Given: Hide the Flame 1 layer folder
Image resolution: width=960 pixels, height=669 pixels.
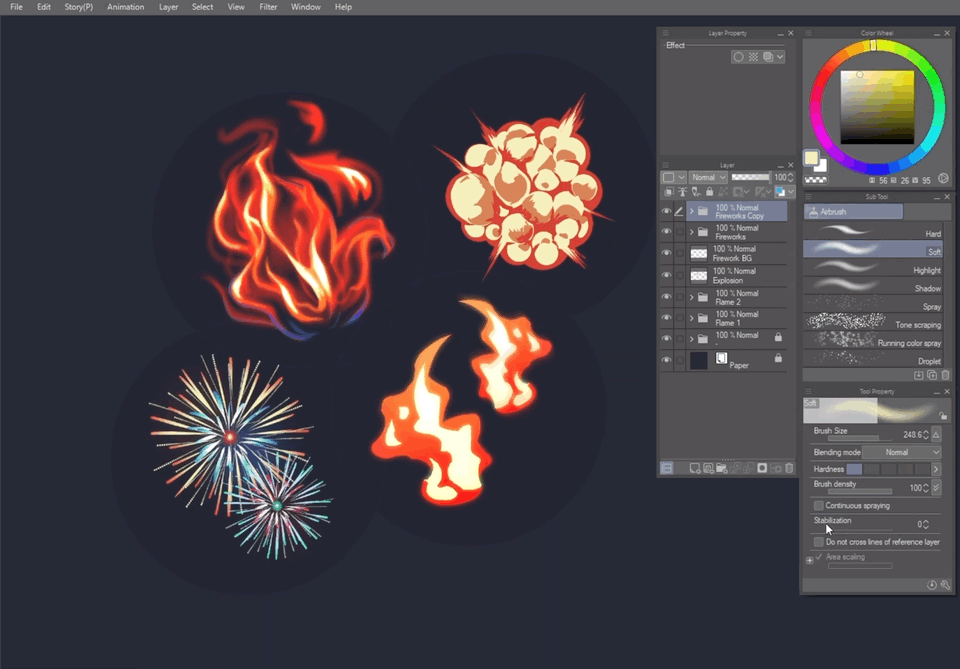Looking at the screenshot, I should point(666,318).
